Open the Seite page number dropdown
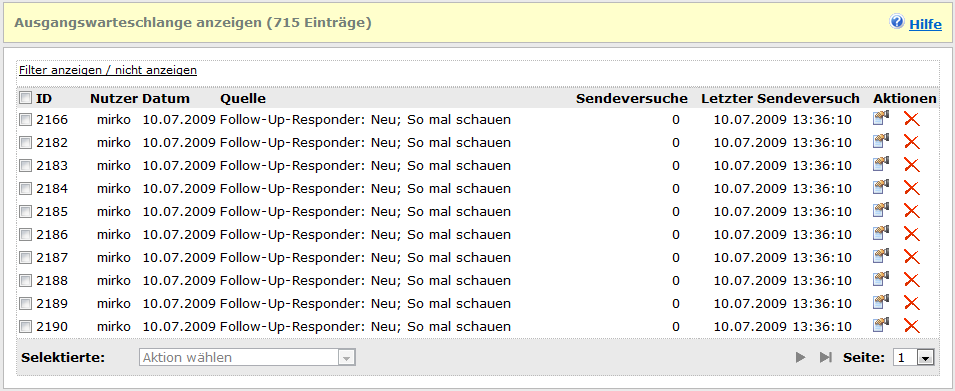The image size is (955, 391). pyautogui.click(x=914, y=358)
